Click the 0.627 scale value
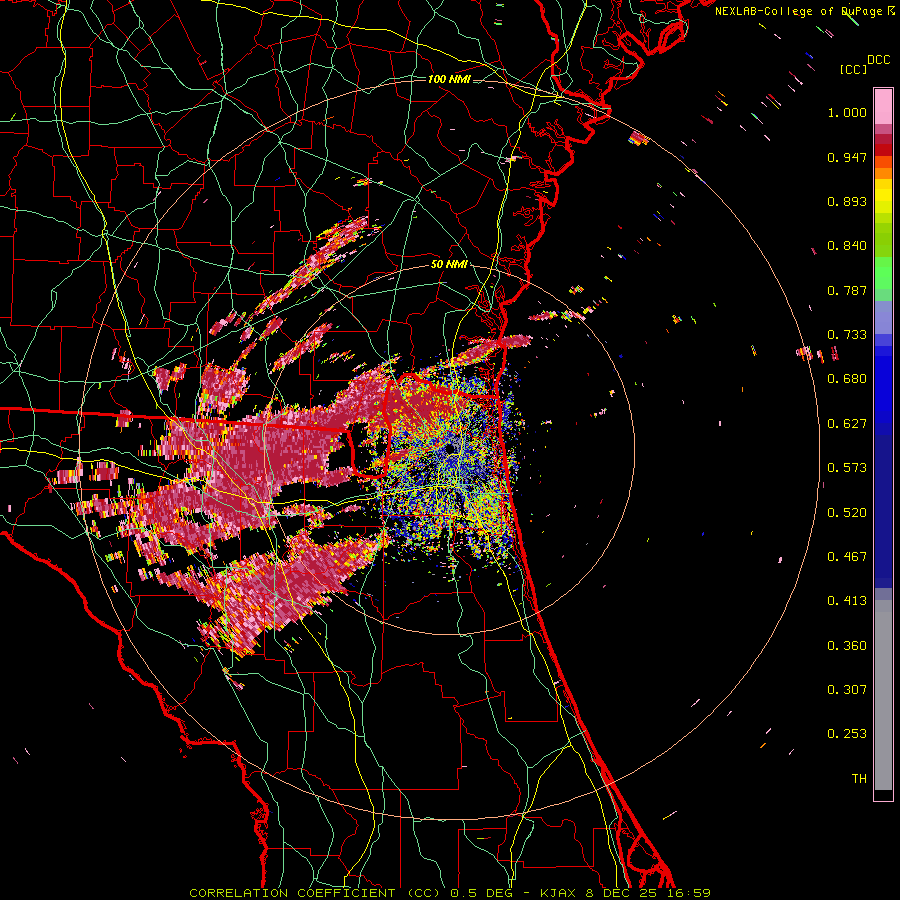This screenshot has width=900, height=900. click(x=847, y=424)
